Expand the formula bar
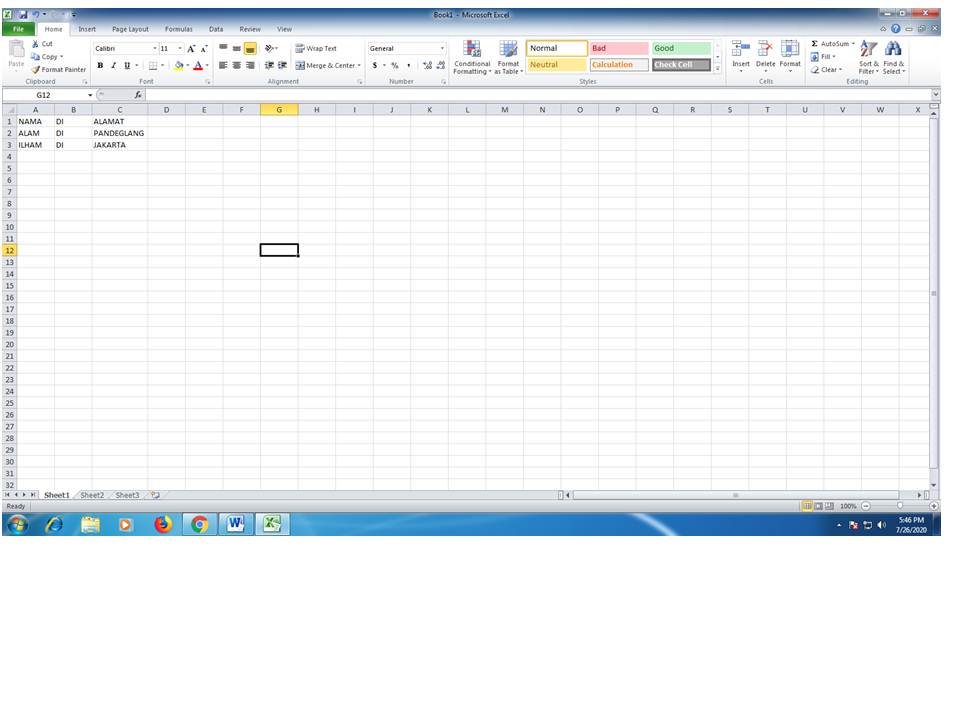 coord(935,94)
